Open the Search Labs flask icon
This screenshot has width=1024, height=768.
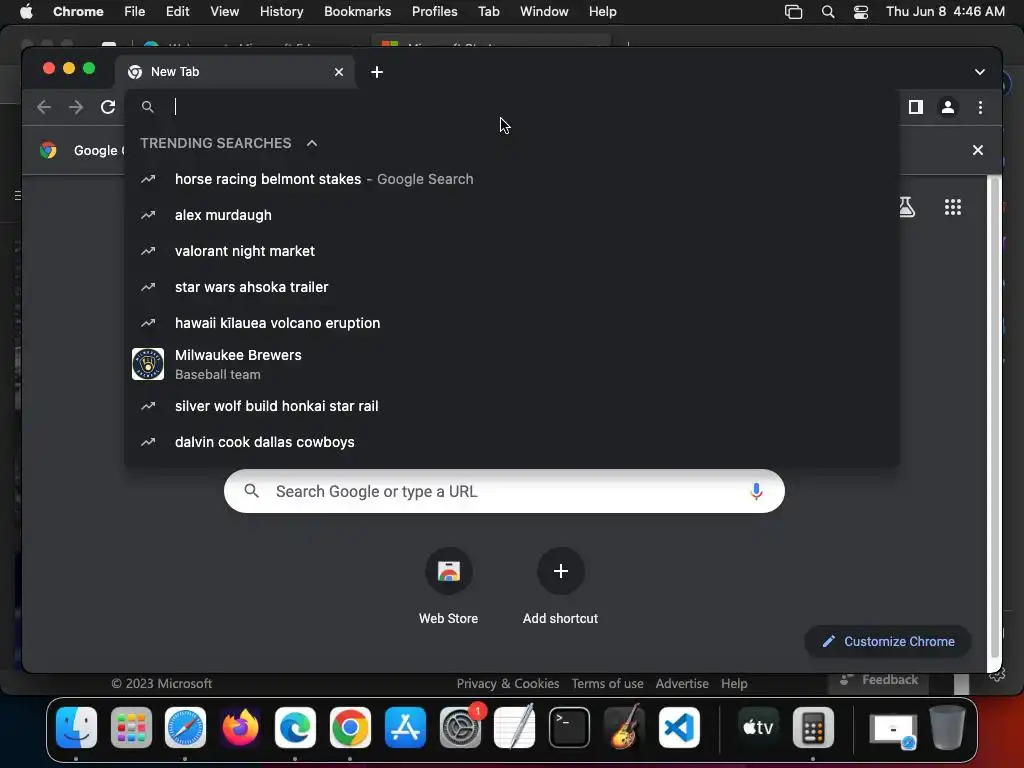[907, 207]
